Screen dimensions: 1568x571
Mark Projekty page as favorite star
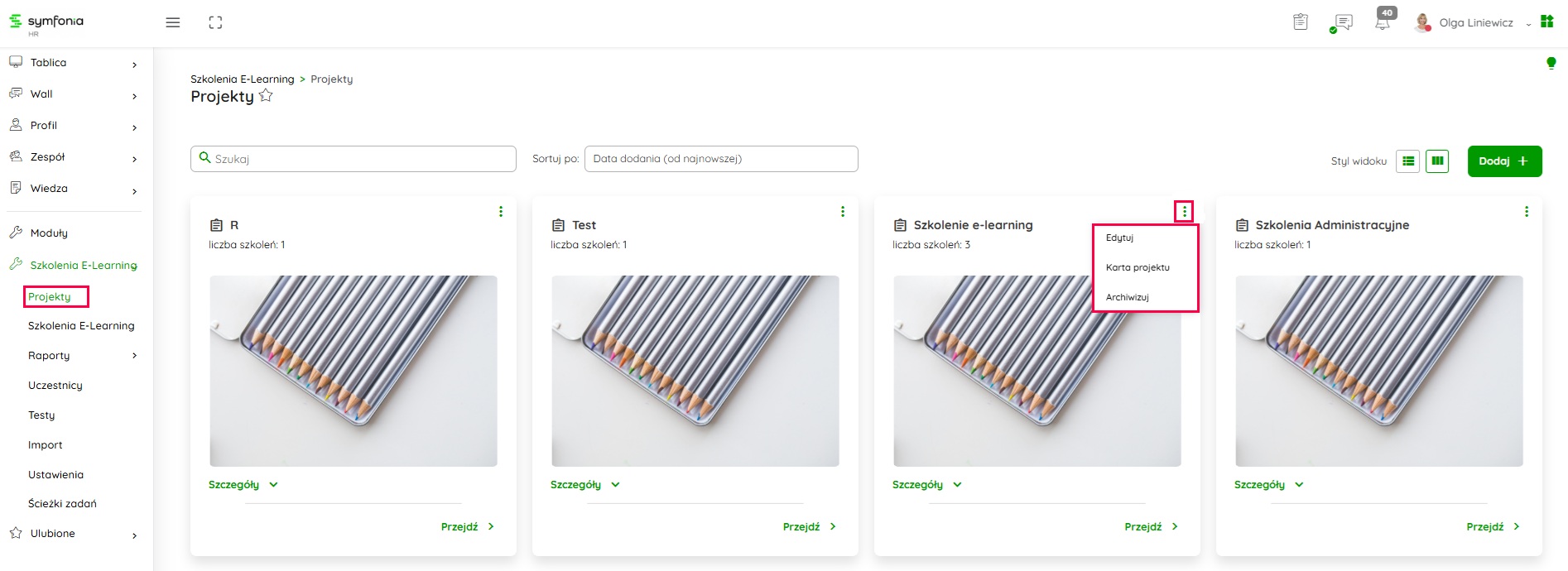tap(266, 96)
